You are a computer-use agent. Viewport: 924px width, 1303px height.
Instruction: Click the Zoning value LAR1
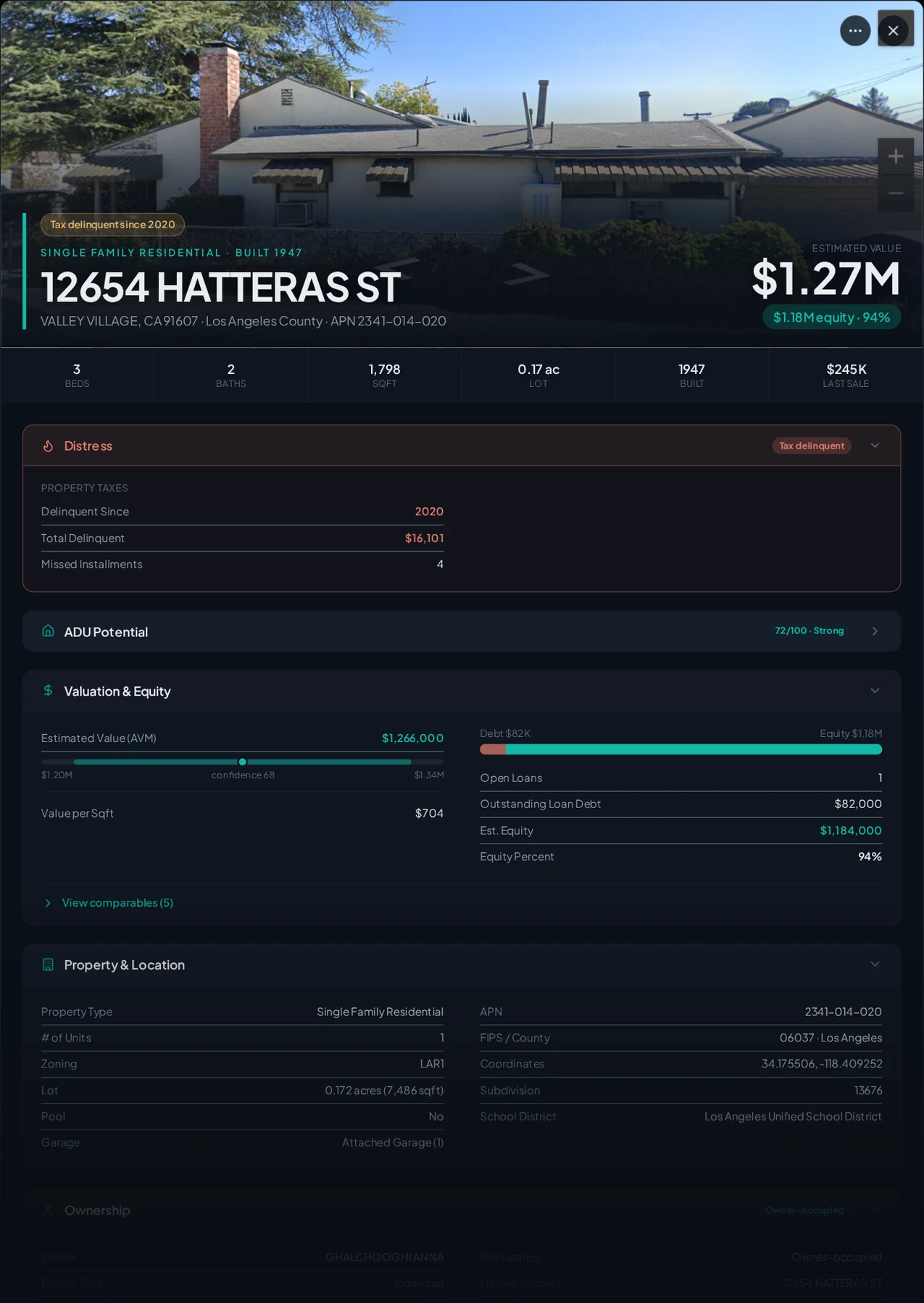coord(432,1064)
